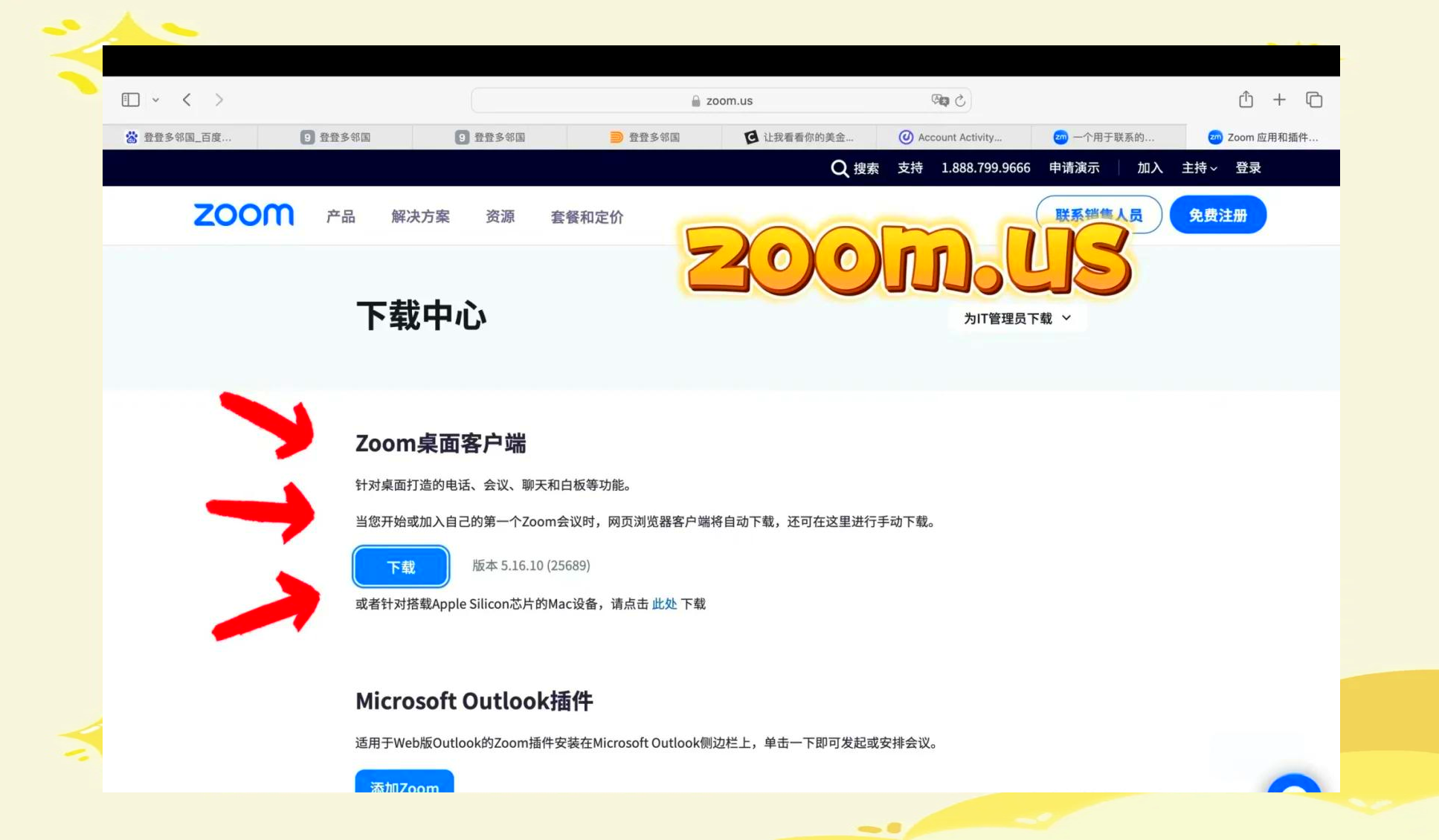Open the sidebar options chevron

click(x=155, y=100)
